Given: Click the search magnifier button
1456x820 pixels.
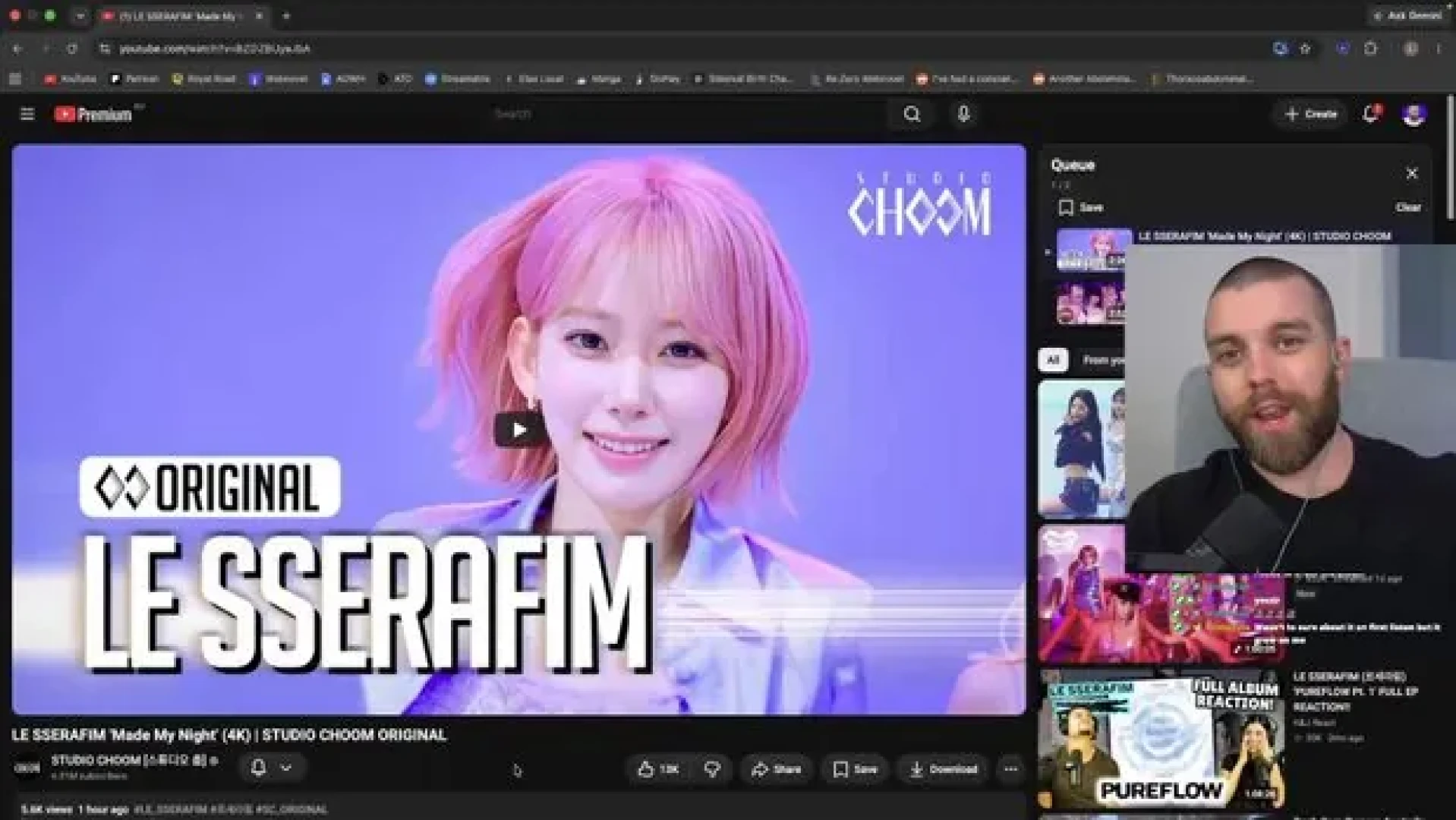Looking at the screenshot, I should (x=912, y=114).
